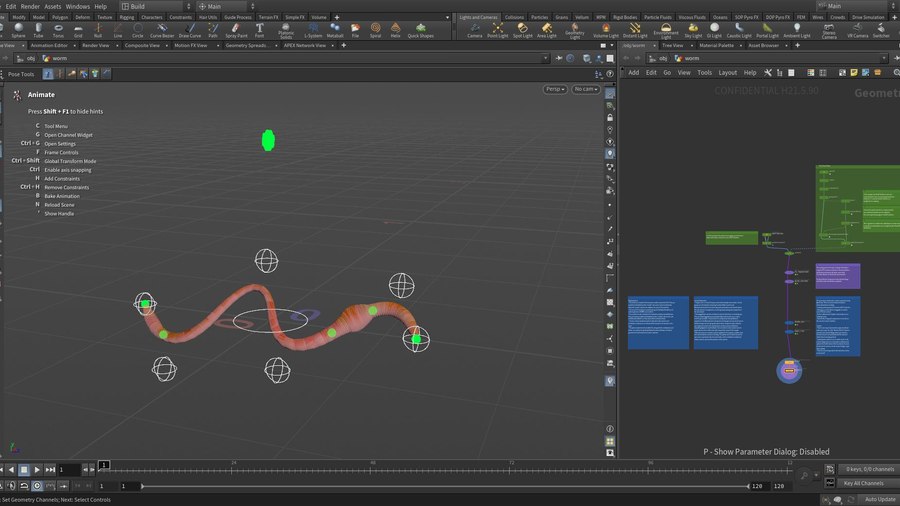Open the No cam camera dropdown
Viewport: 900px width, 506px height.
tap(585, 89)
